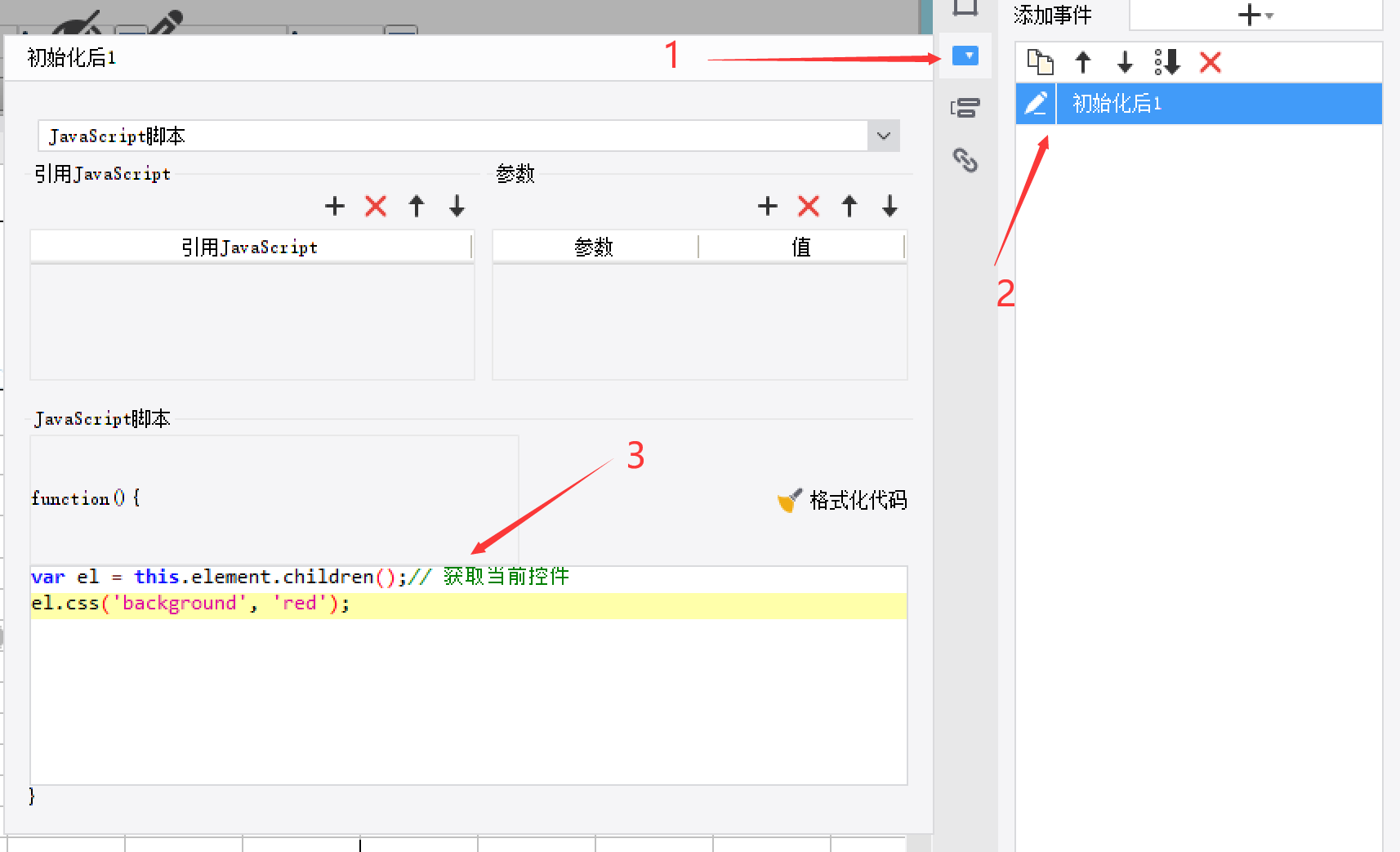
Task: Open the JavaScript脚本 type dropdown
Action: [883, 136]
